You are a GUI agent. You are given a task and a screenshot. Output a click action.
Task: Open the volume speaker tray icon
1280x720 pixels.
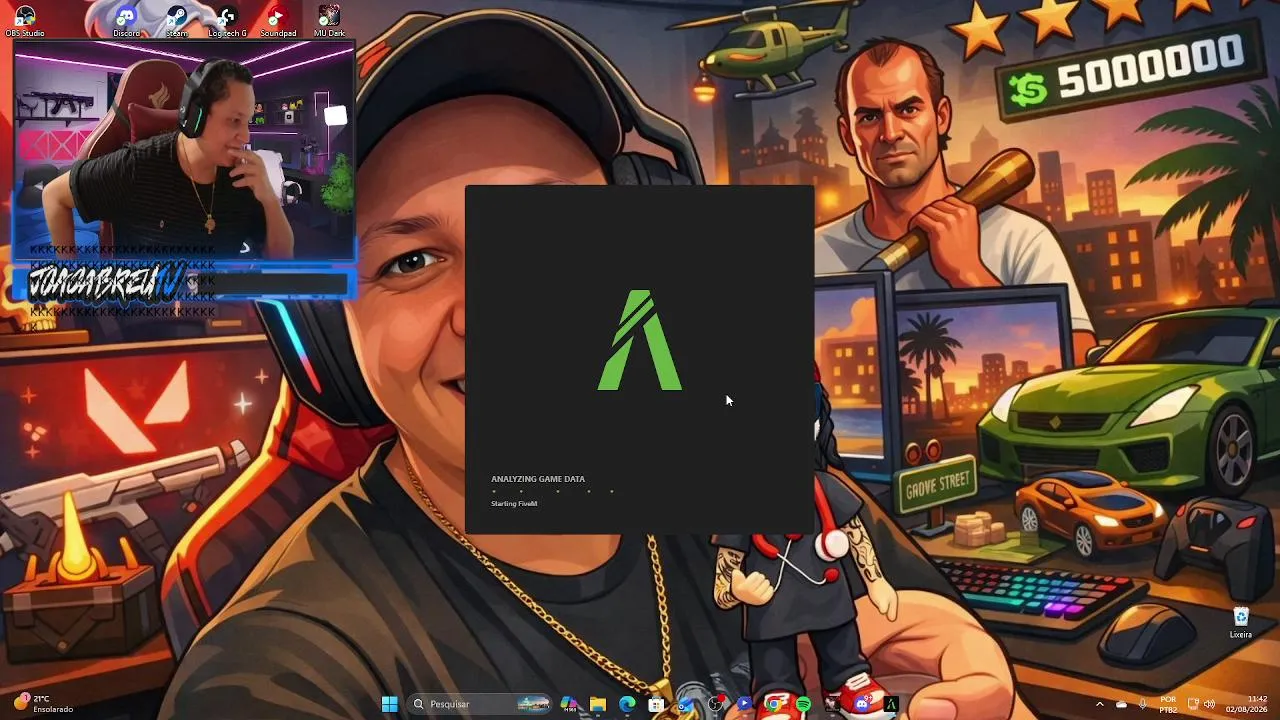[1210, 704]
